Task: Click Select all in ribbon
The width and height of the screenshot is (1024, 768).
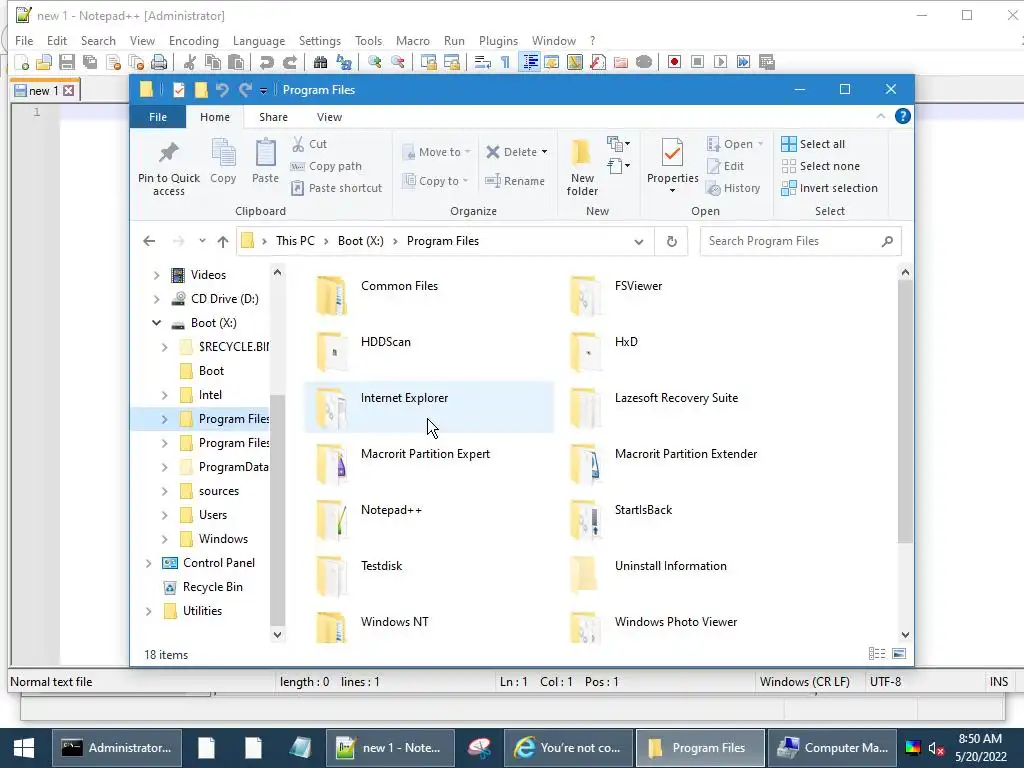Action: (x=814, y=144)
